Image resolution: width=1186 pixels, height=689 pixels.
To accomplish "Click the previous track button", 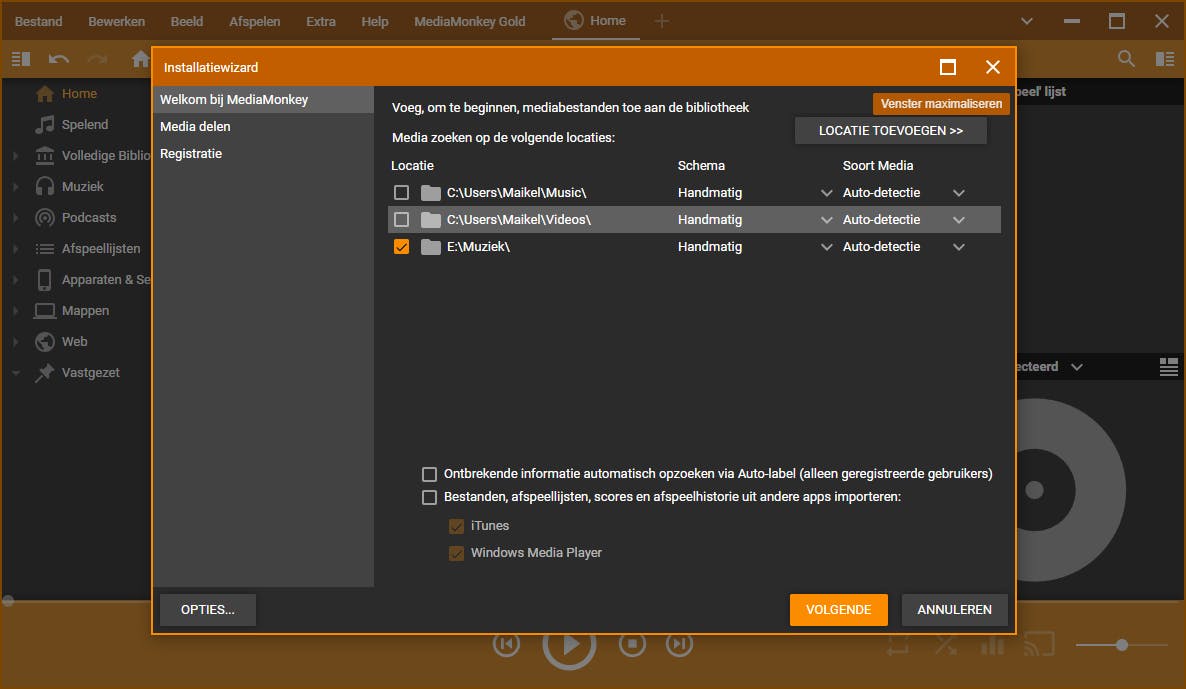I will 506,644.
